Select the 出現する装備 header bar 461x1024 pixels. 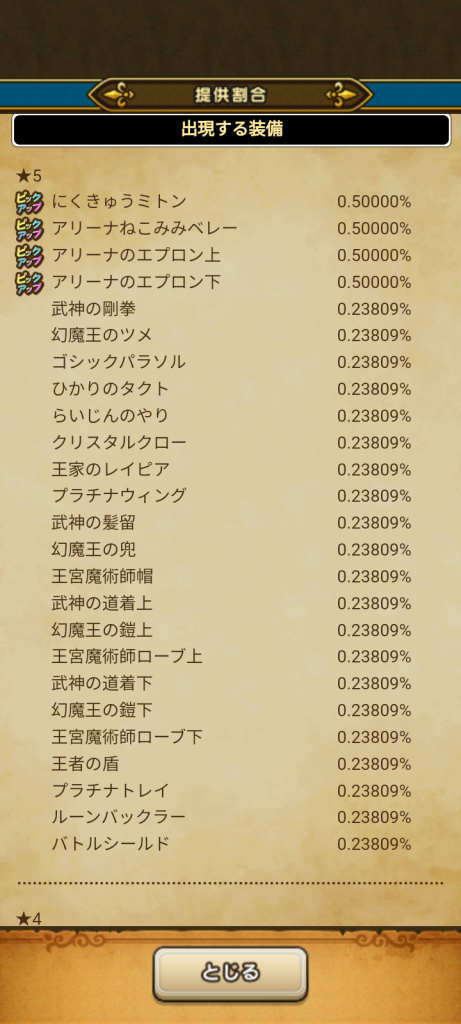[230, 130]
